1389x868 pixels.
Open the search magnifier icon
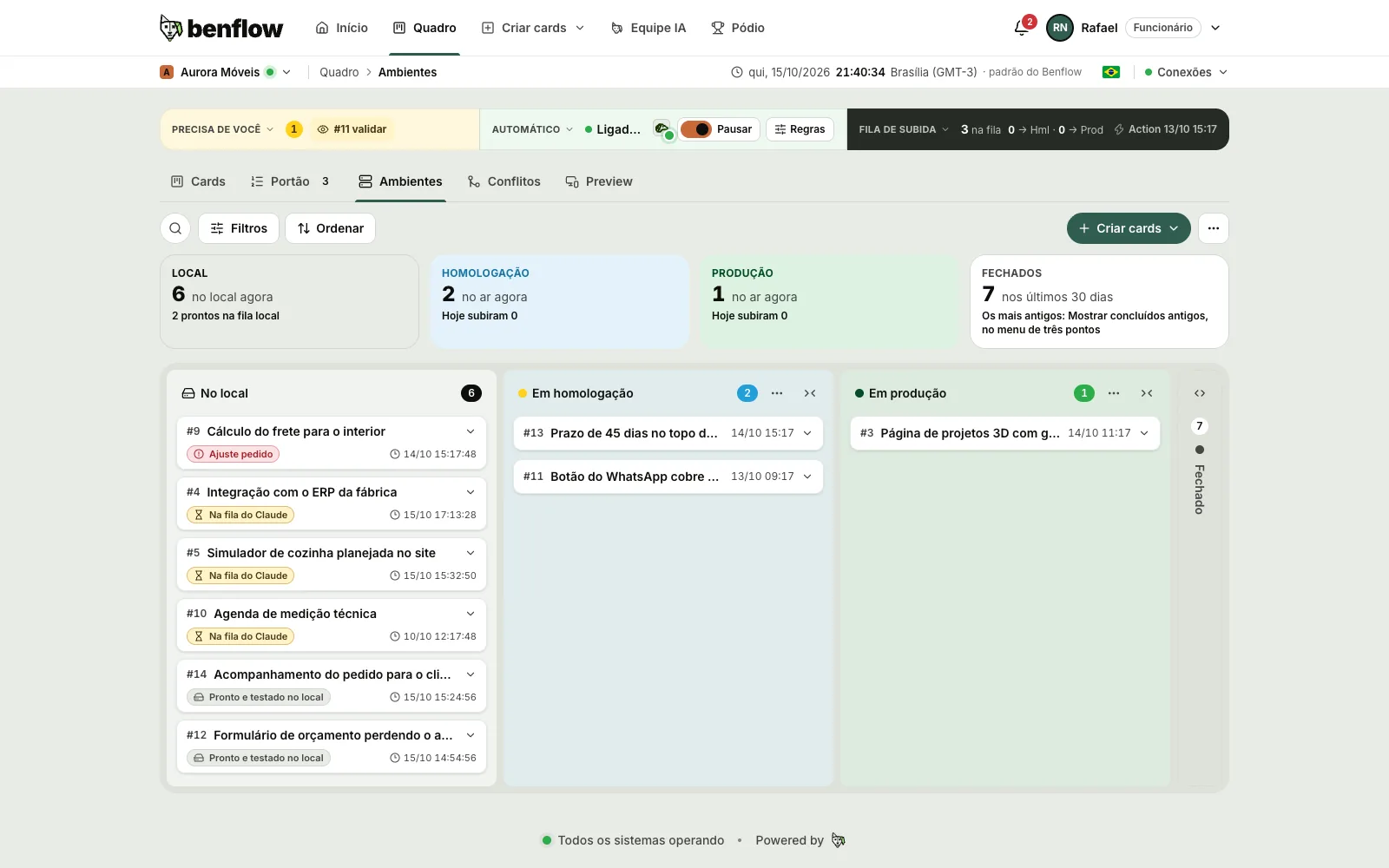[x=175, y=228]
